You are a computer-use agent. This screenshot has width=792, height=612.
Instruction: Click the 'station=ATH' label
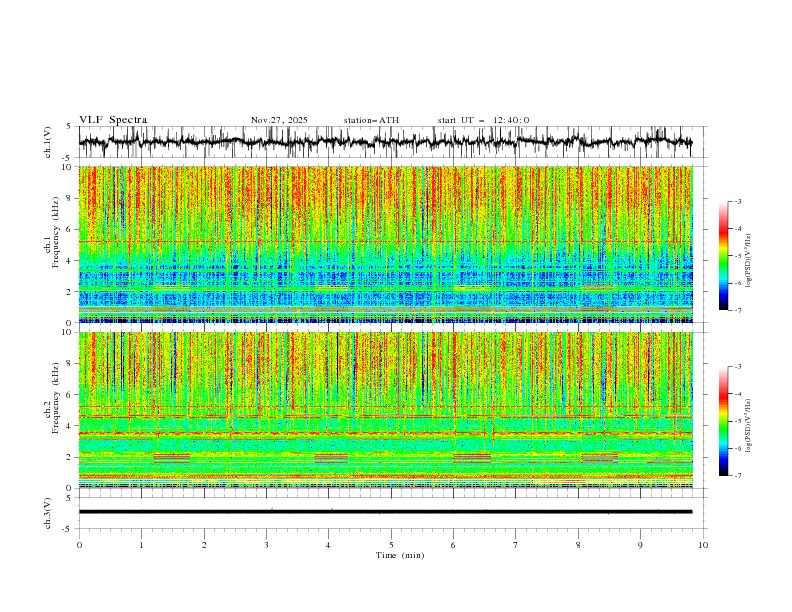coord(371,120)
